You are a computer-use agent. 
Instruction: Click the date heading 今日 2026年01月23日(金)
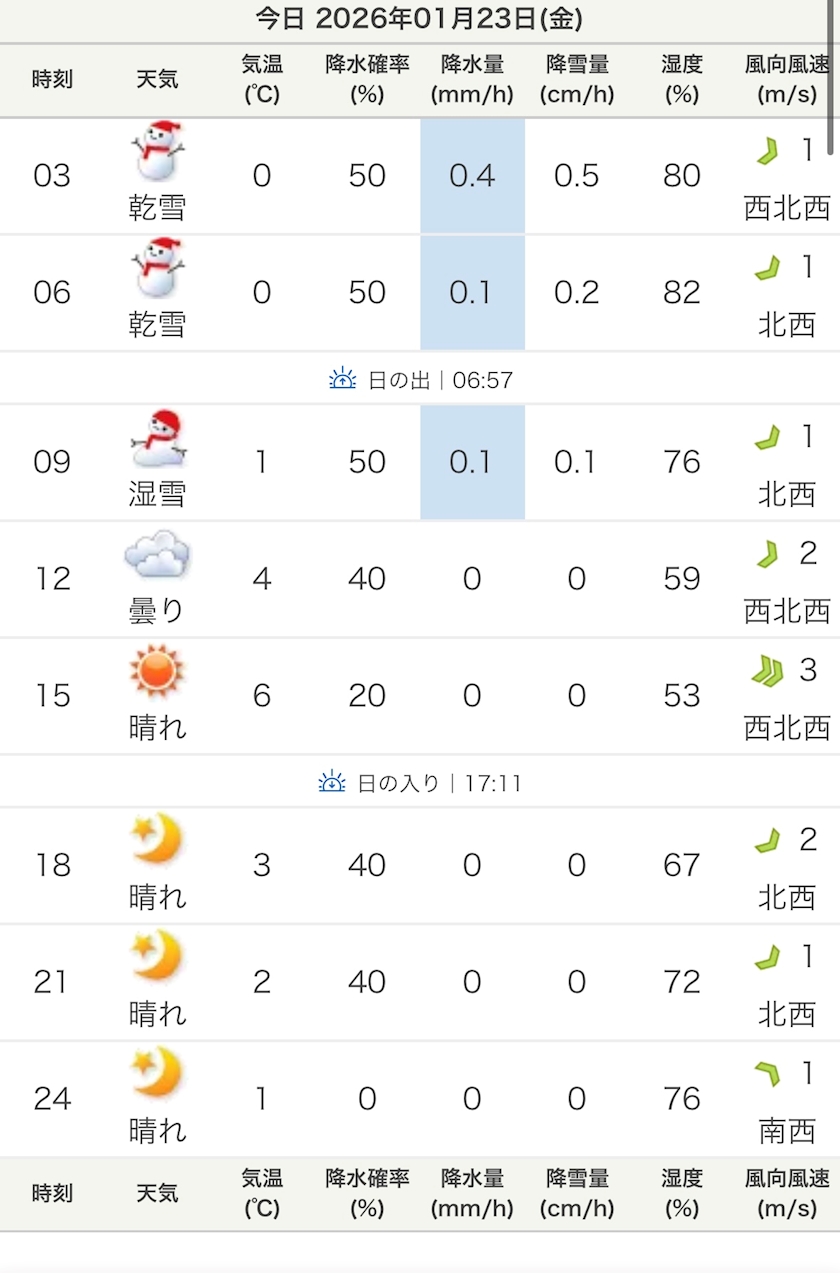[419, 19]
